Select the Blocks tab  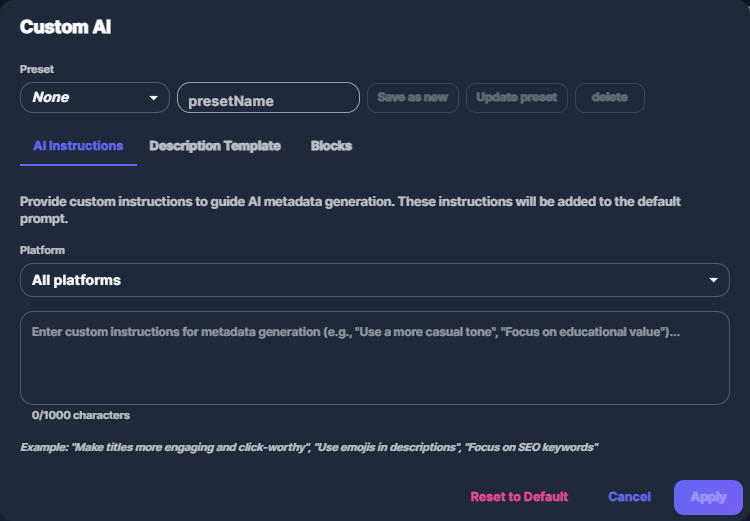click(331, 146)
